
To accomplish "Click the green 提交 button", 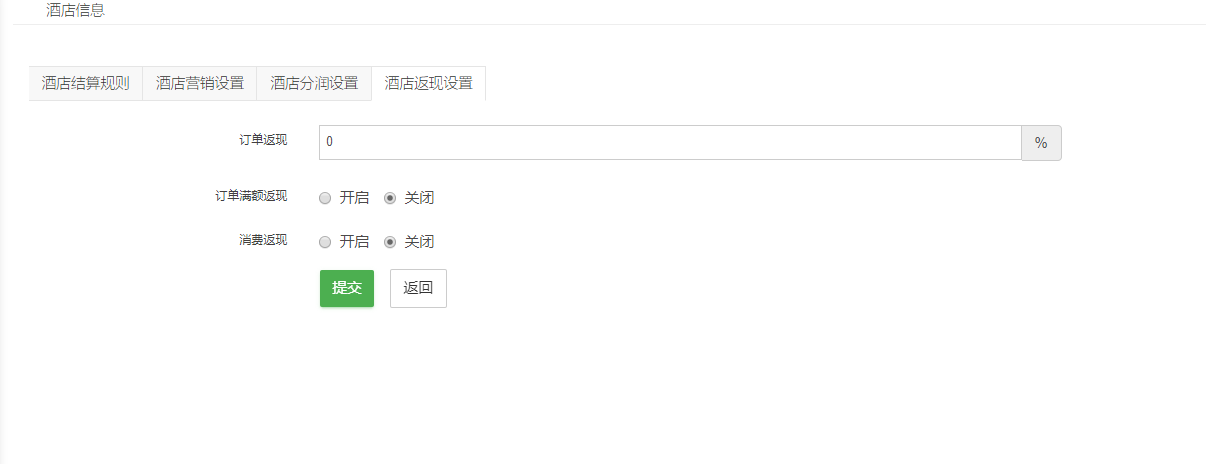I will coord(347,288).
